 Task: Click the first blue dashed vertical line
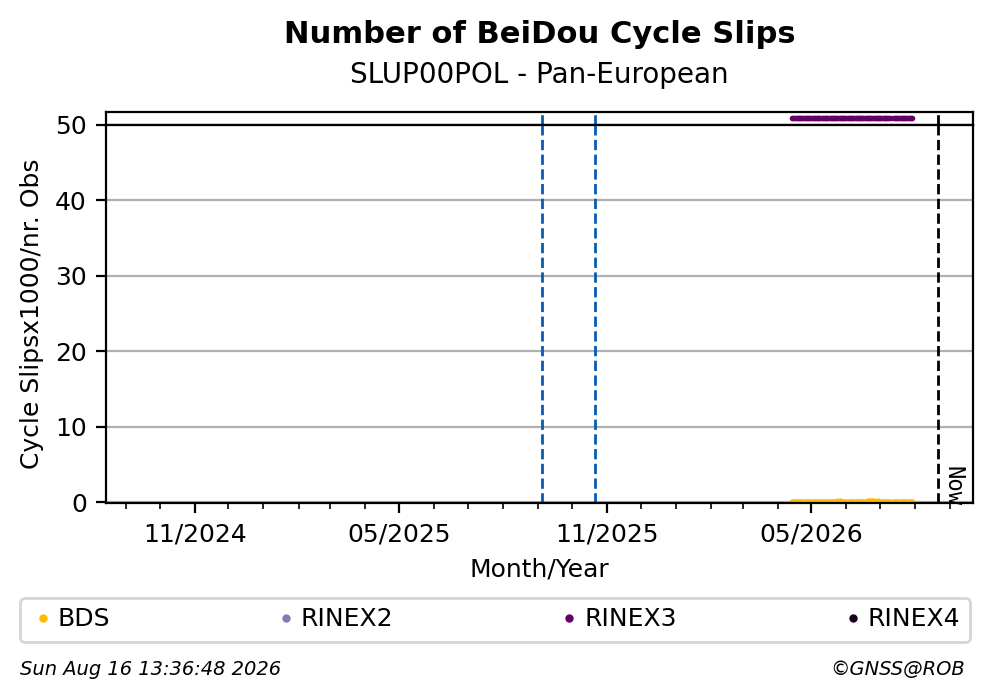coord(543,308)
